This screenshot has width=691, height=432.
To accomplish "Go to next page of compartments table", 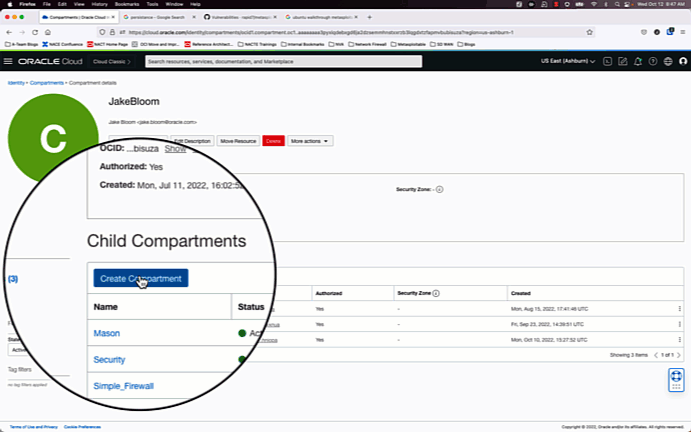I will 679,355.
